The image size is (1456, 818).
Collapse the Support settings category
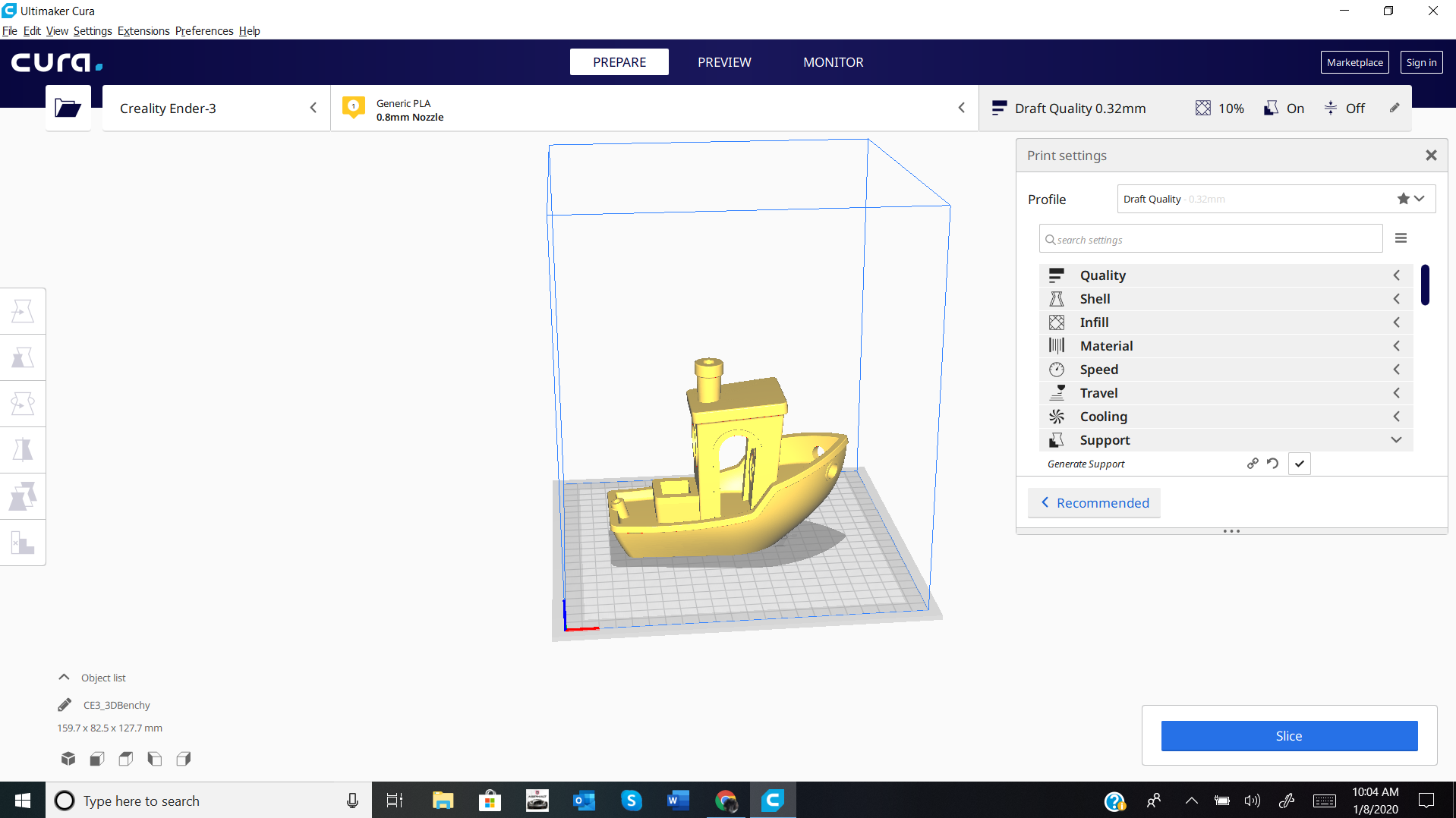click(x=1225, y=440)
